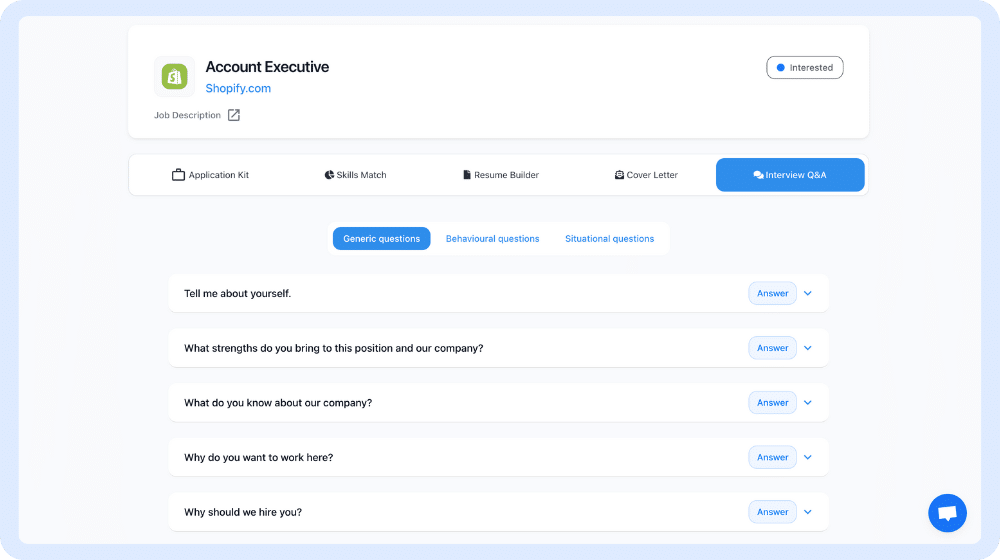Click the Resume Builder document icon
1000x560 pixels.
point(467,175)
